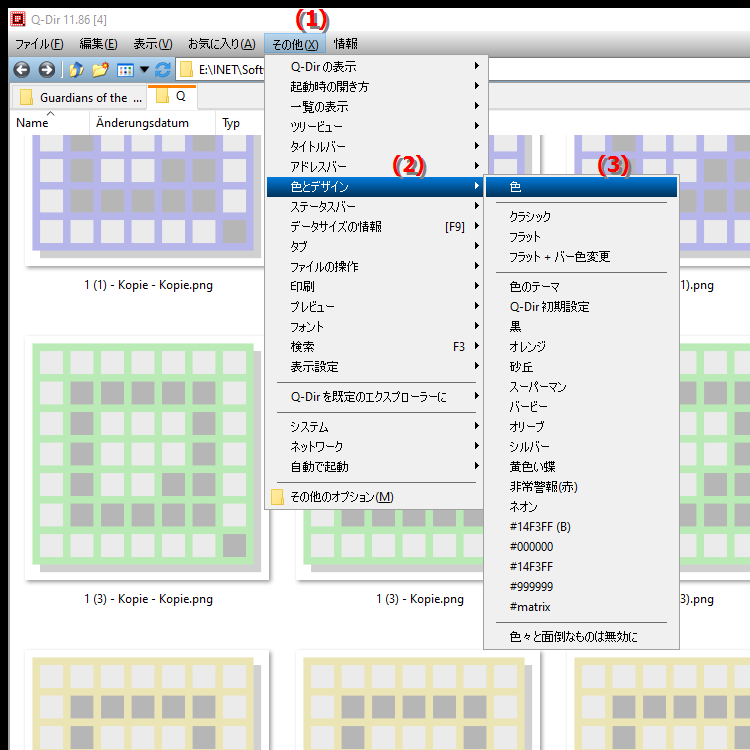Sort by the Änderungsdatum column header
Viewport: 750px width, 750px height.
[x=151, y=123]
